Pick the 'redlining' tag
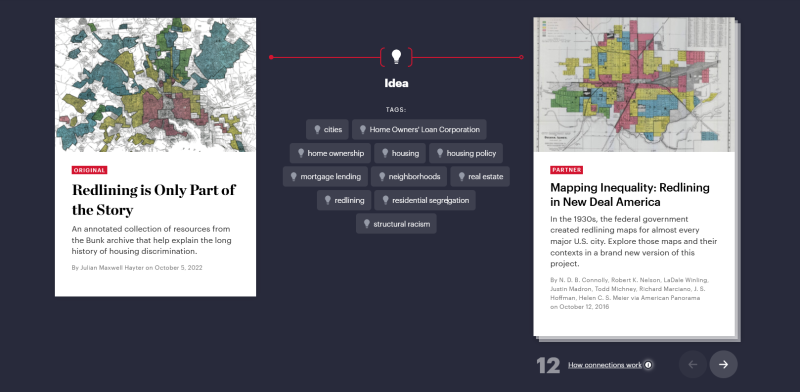 point(344,200)
